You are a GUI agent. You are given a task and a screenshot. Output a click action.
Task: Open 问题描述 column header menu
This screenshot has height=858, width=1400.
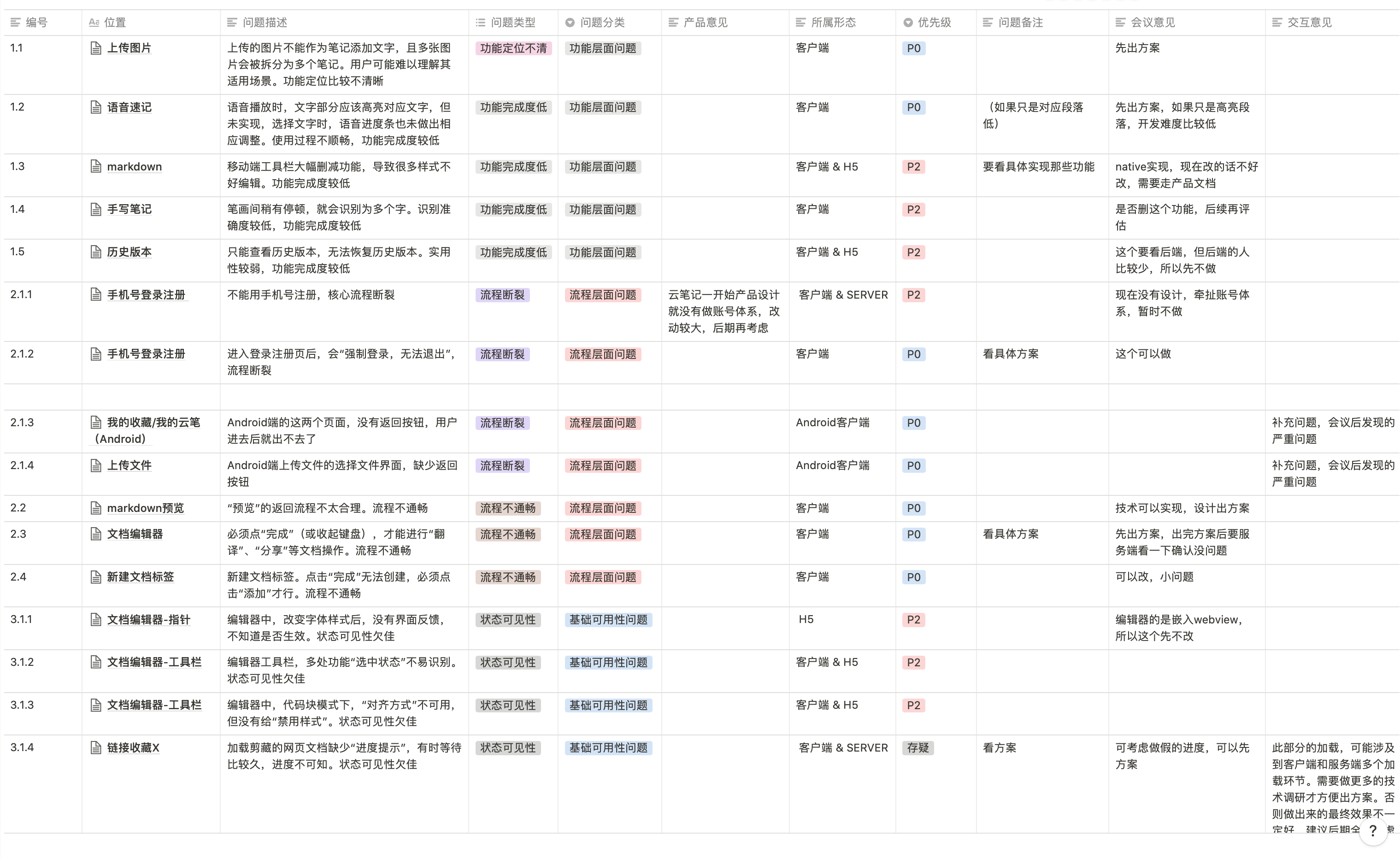pyautogui.click(x=344, y=22)
